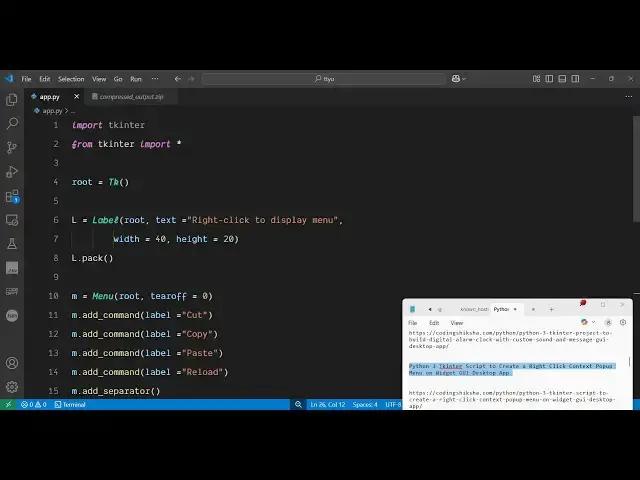The width and height of the screenshot is (640, 480).
Task: Open the Customize Layout icon
Action: tap(536, 78)
